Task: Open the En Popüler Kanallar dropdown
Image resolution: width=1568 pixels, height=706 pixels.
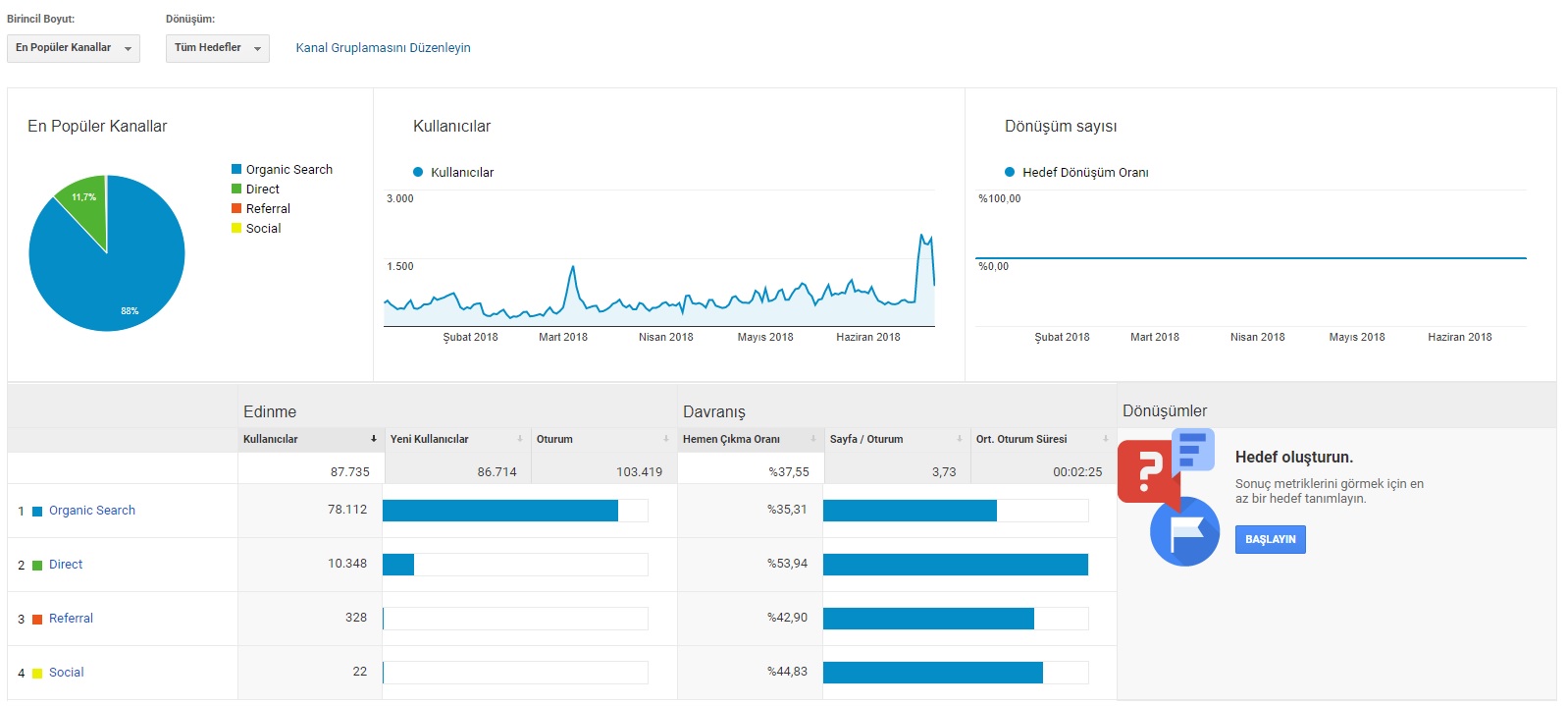Action: click(74, 48)
